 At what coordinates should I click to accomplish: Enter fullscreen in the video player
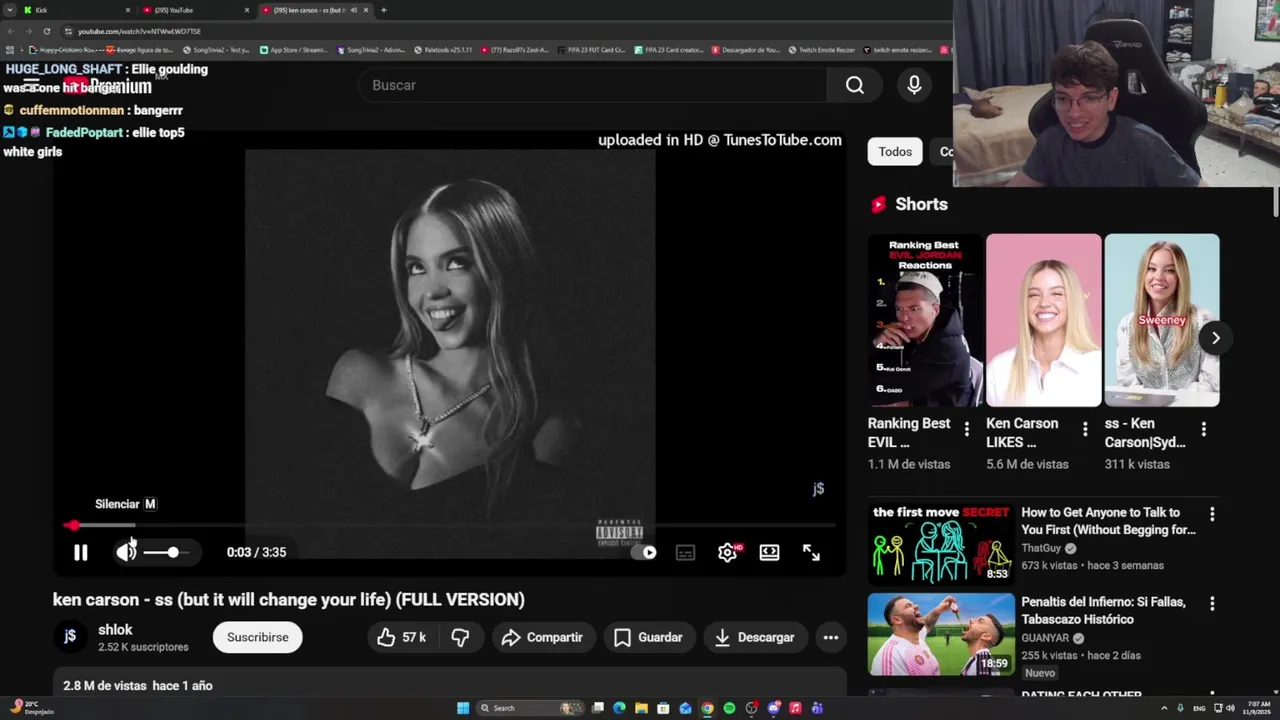click(x=811, y=552)
